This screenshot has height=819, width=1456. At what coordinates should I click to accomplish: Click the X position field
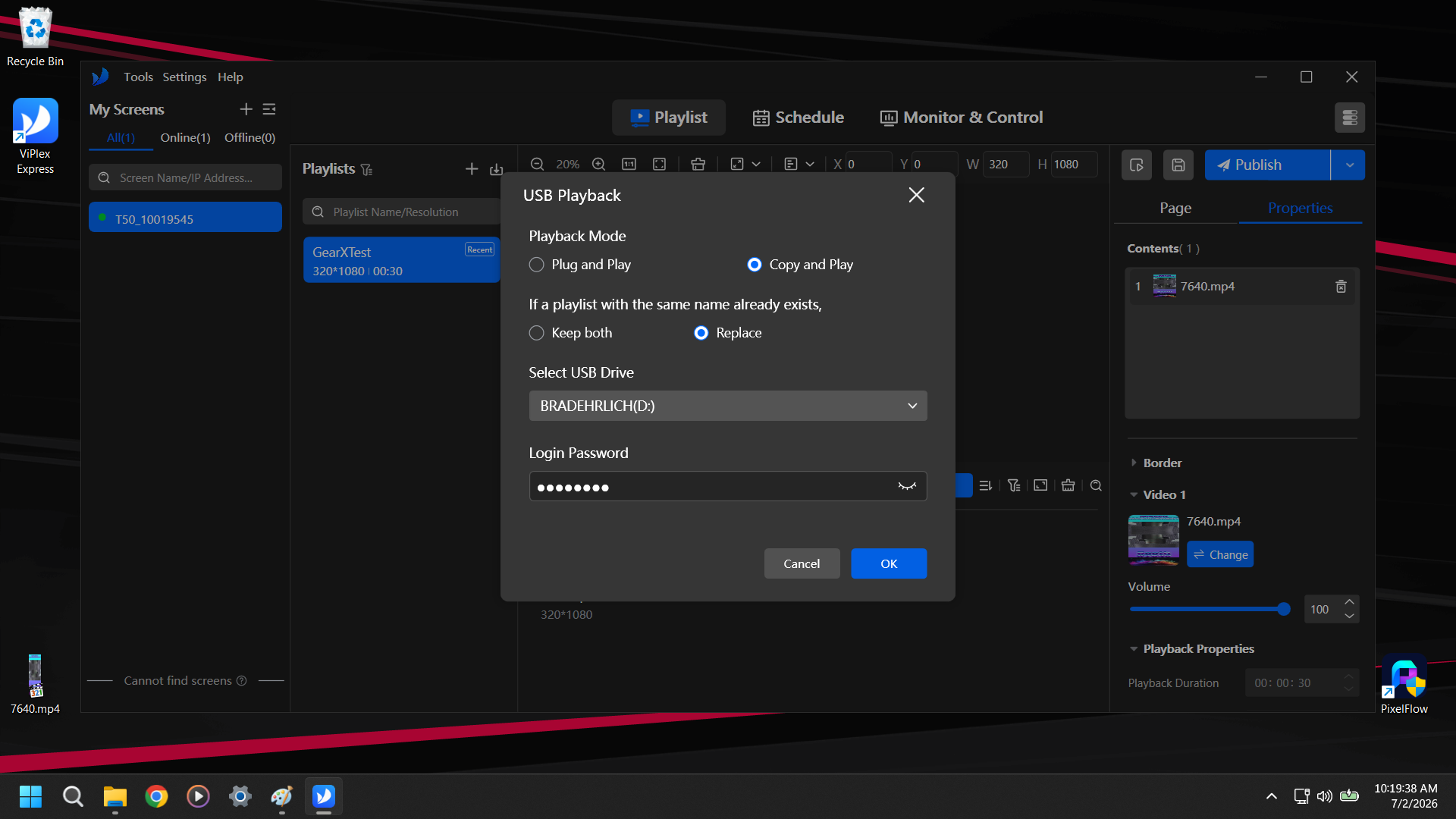coord(868,165)
